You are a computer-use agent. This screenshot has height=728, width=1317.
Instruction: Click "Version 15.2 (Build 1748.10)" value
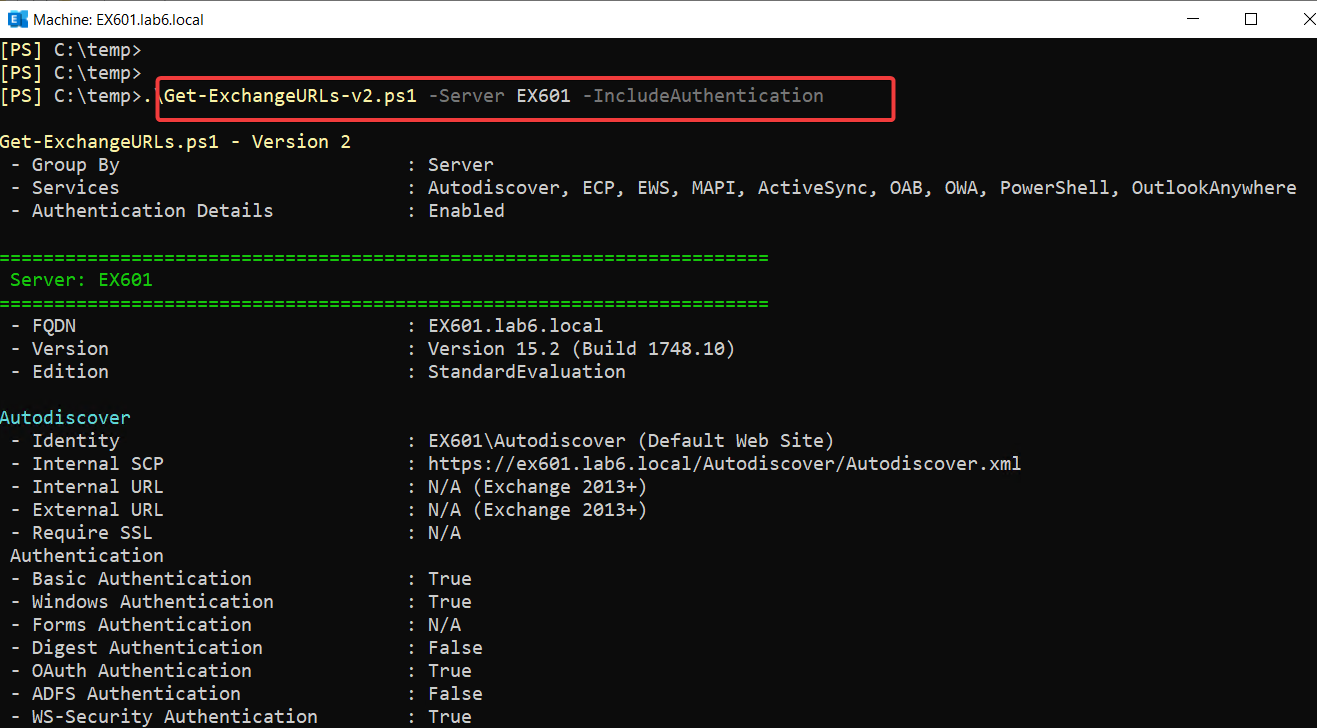click(x=582, y=349)
